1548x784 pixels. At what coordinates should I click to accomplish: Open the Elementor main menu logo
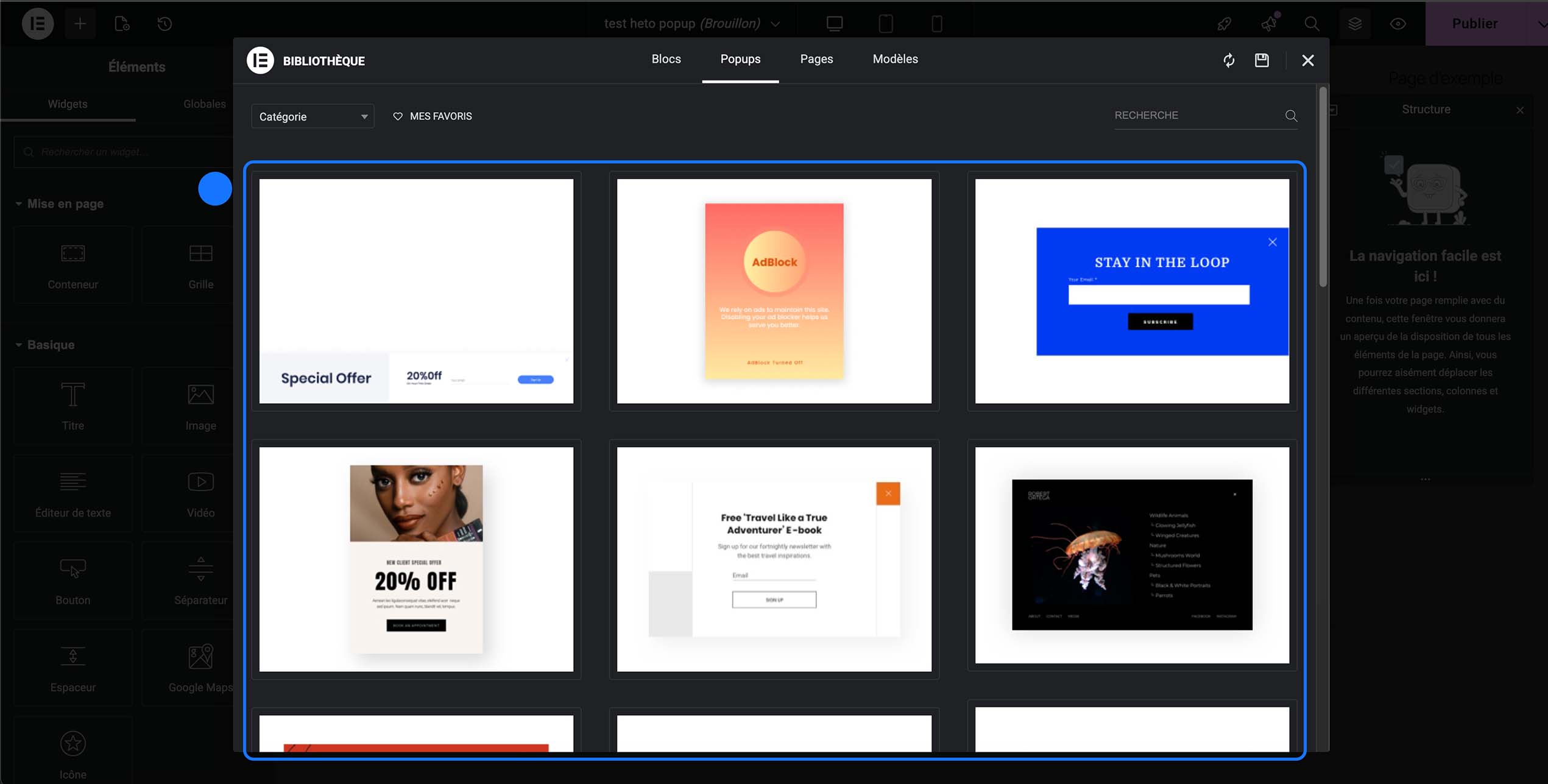pyautogui.click(x=37, y=23)
